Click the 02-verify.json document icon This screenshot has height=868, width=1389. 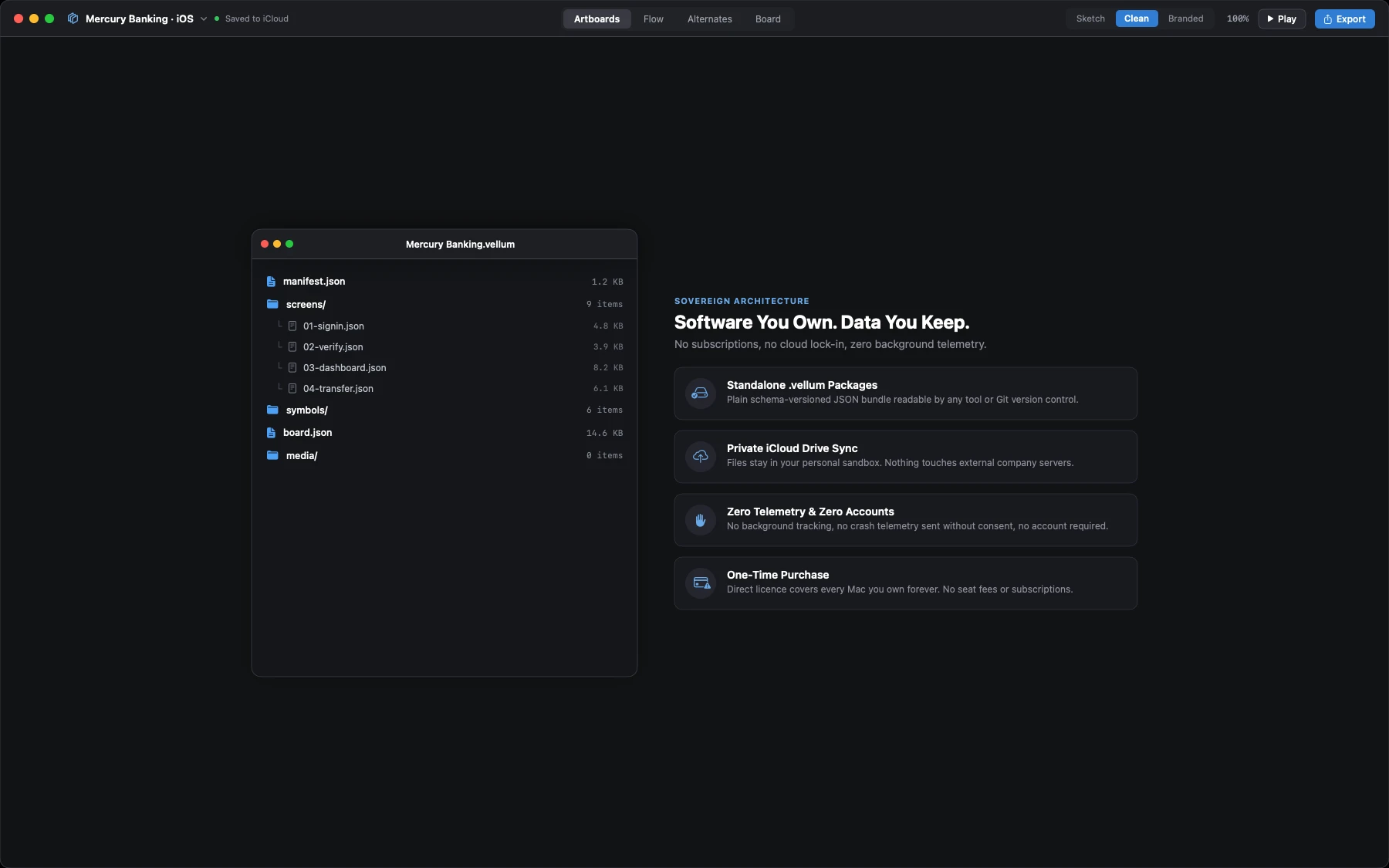pyautogui.click(x=292, y=346)
